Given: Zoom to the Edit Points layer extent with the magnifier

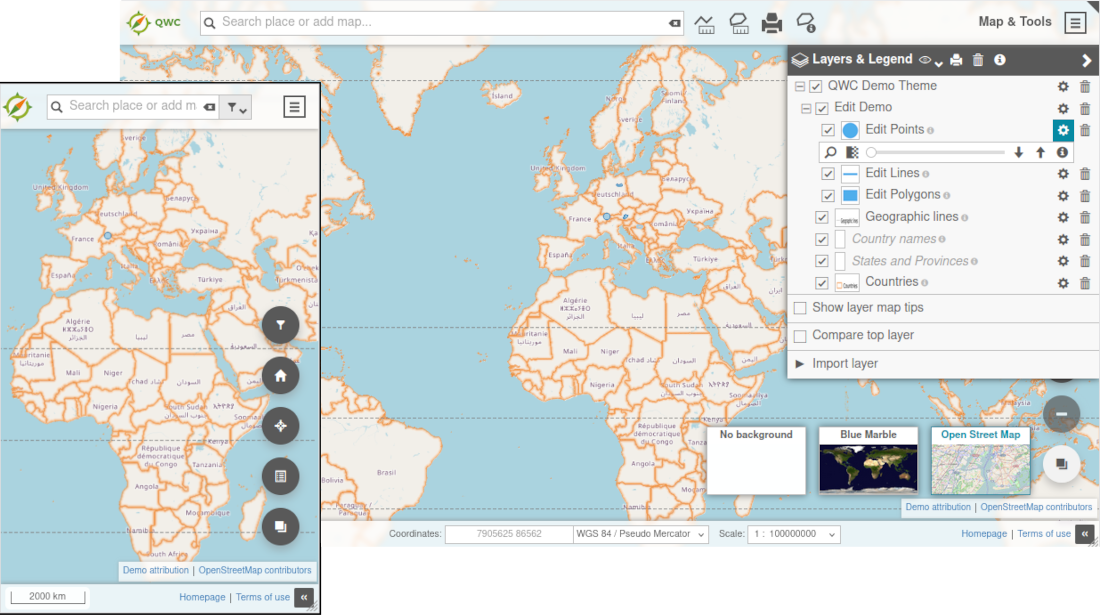Looking at the screenshot, I should 831,152.
